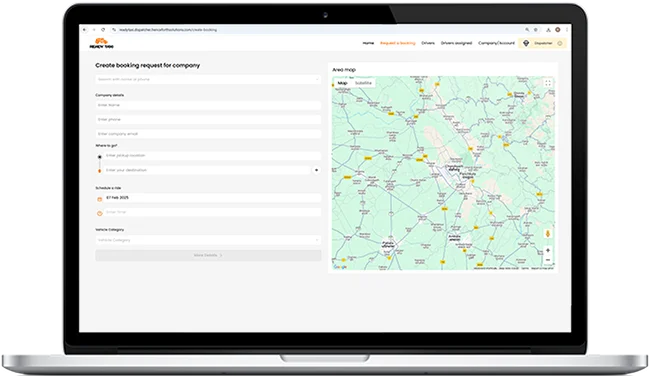Click the Enter pickup location field
Viewport: 650px width, 376px height.
[x=212, y=155]
